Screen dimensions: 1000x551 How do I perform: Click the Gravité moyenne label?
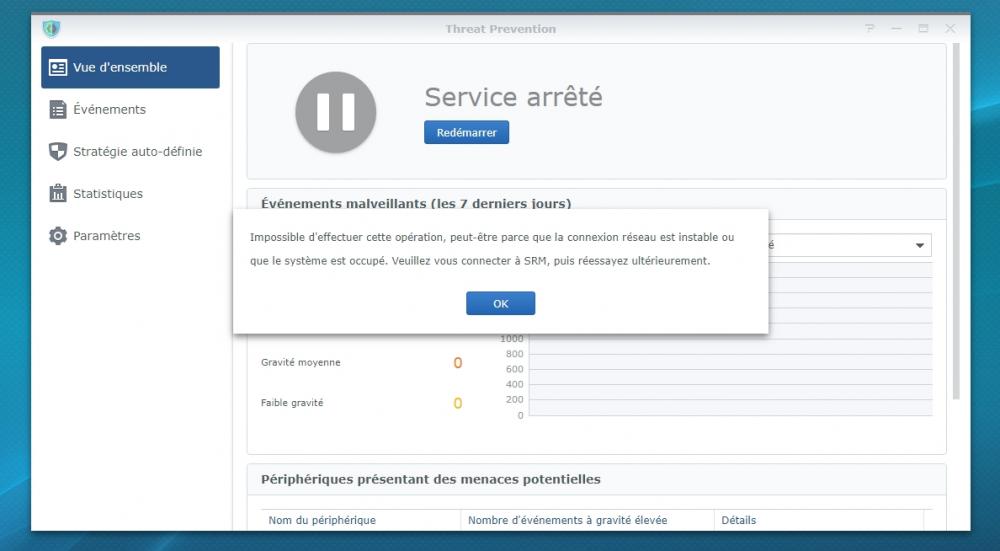click(x=300, y=362)
